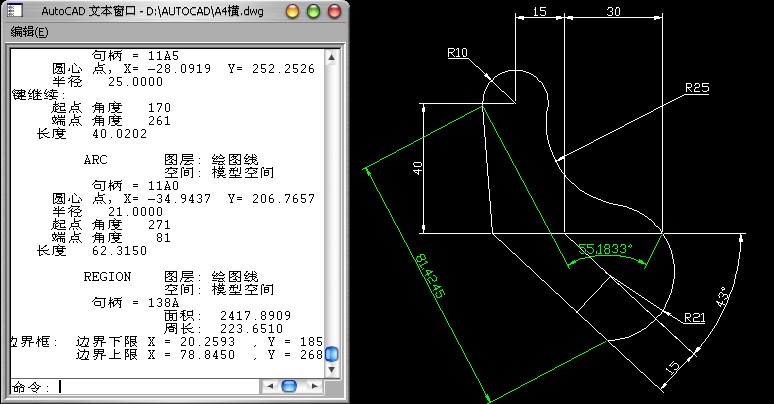Select the 周长: 223.6510 line
774x404 pixels.
click(x=224, y=328)
